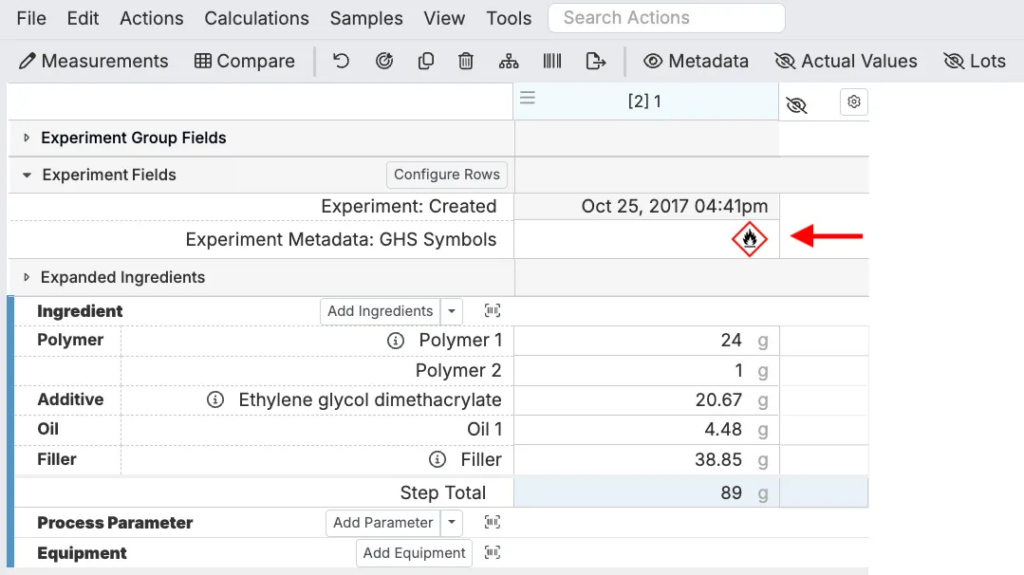
Task: Open column settings gear icon
Action: [853, 102]
